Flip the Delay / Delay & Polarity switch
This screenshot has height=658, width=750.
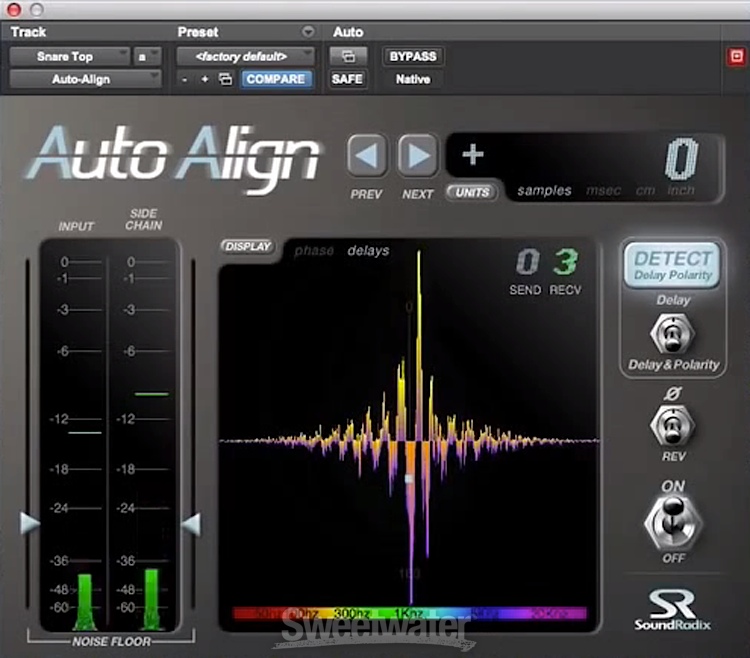coord(672,333)
